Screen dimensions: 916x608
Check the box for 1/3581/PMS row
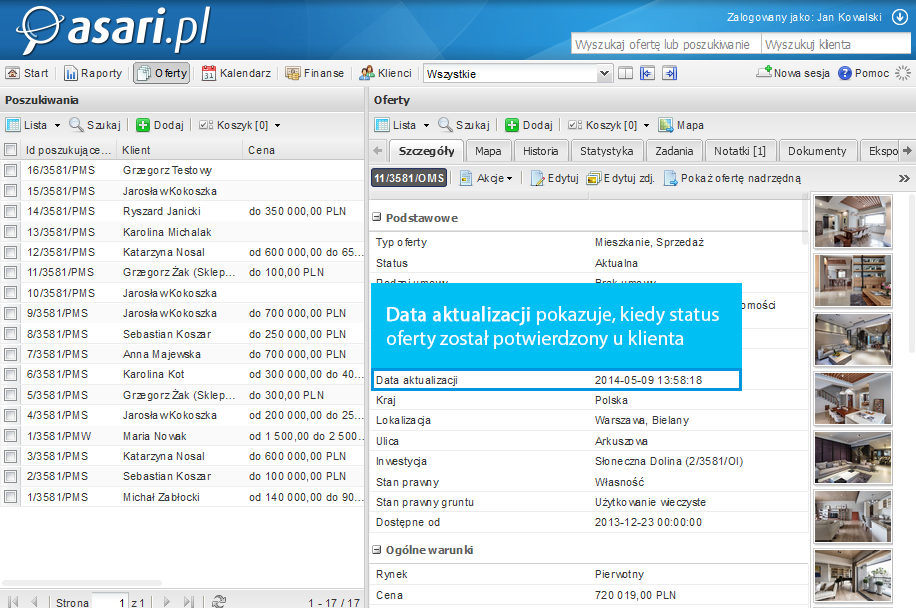pyautogui.click(x=10, y=497)
